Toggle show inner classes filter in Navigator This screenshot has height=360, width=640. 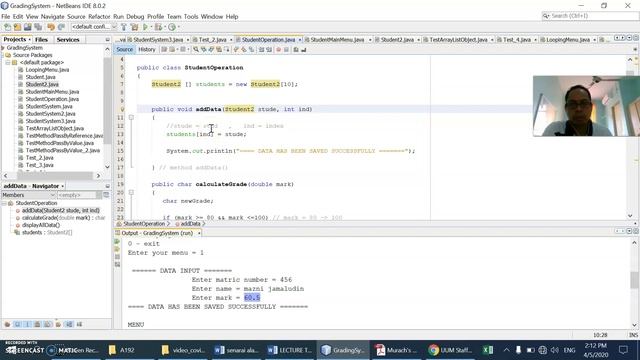pos(48,324)
